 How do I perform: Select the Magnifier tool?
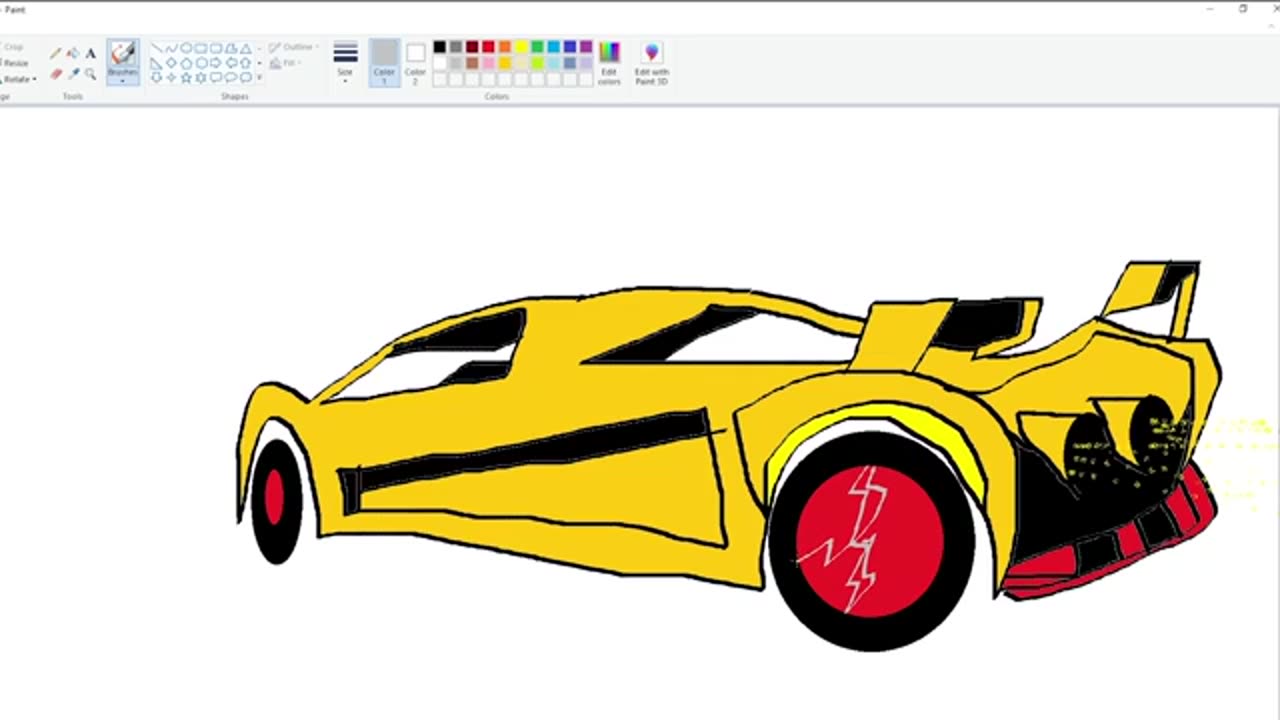tap(90, 74)
